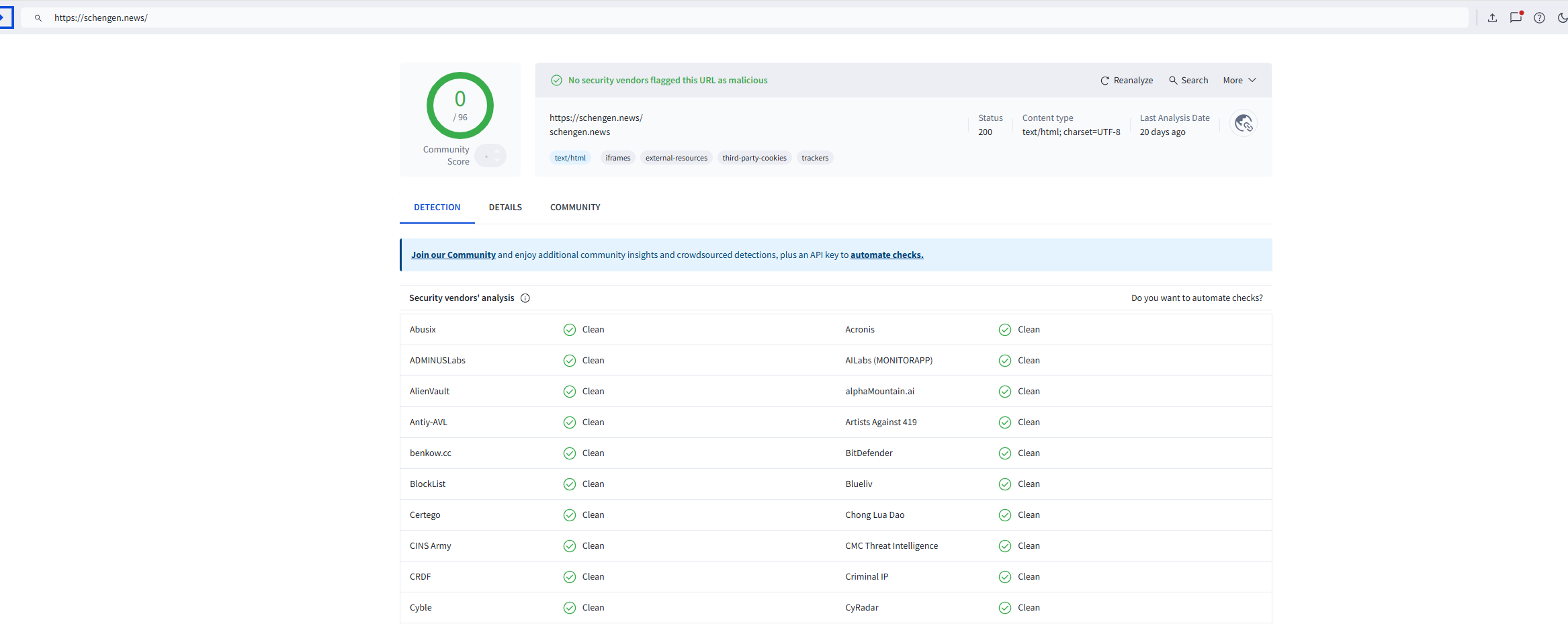Click the 'CINS Army' vendor name
The image size is (1568, 624).
(x=430, y=546)
